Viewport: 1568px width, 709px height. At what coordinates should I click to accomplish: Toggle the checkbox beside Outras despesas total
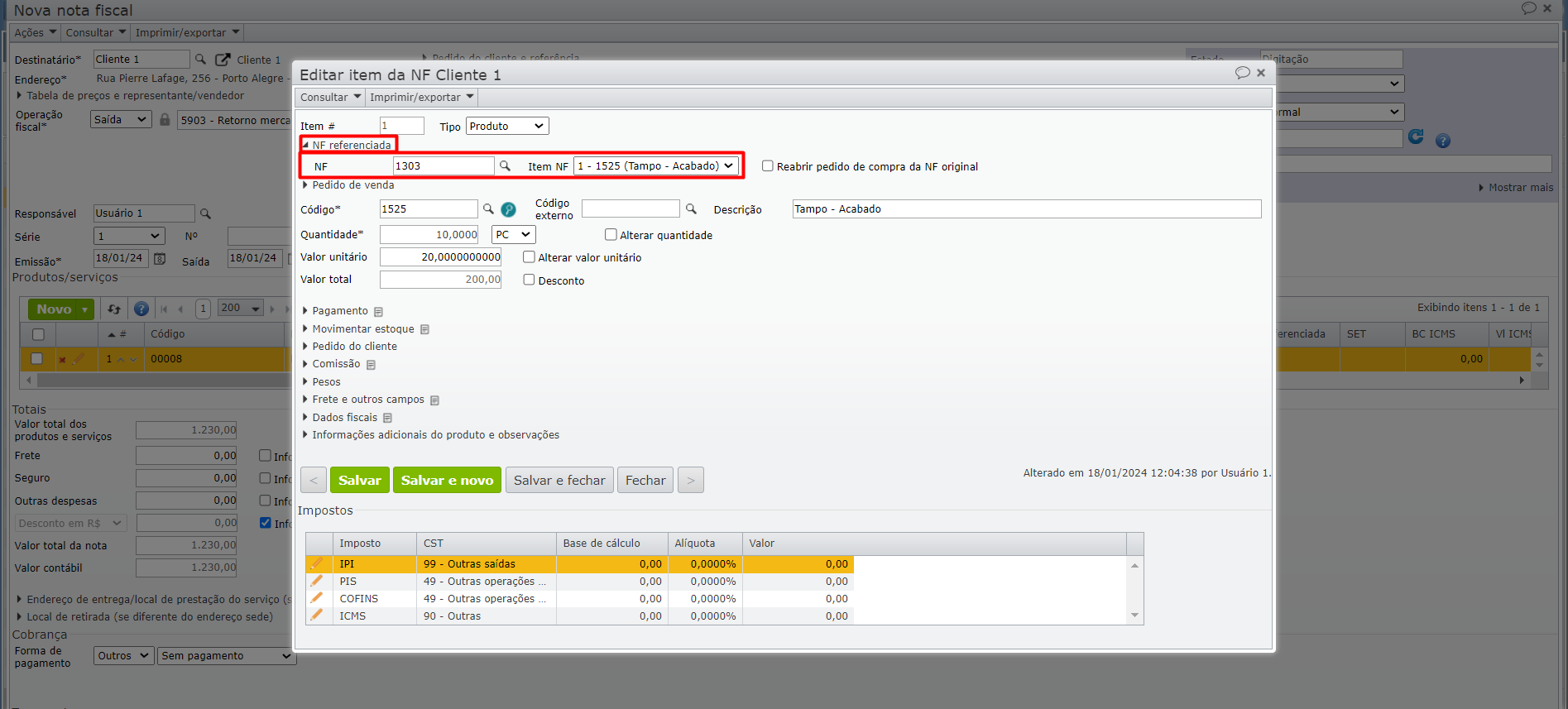coord(265,500)
